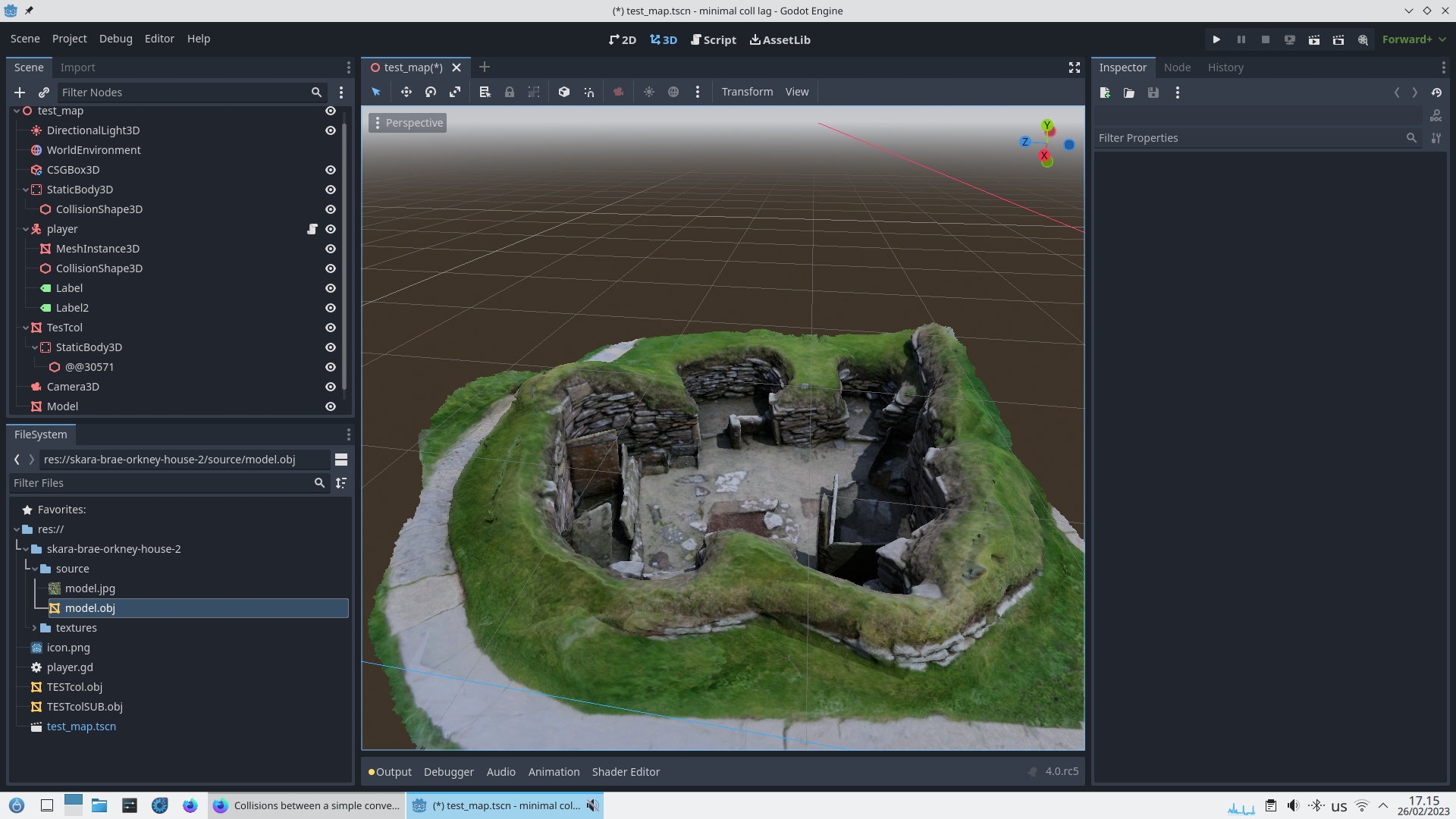1456x819 pixels.
Task: Hide the Camera3D node
Action: click(331, 387)
